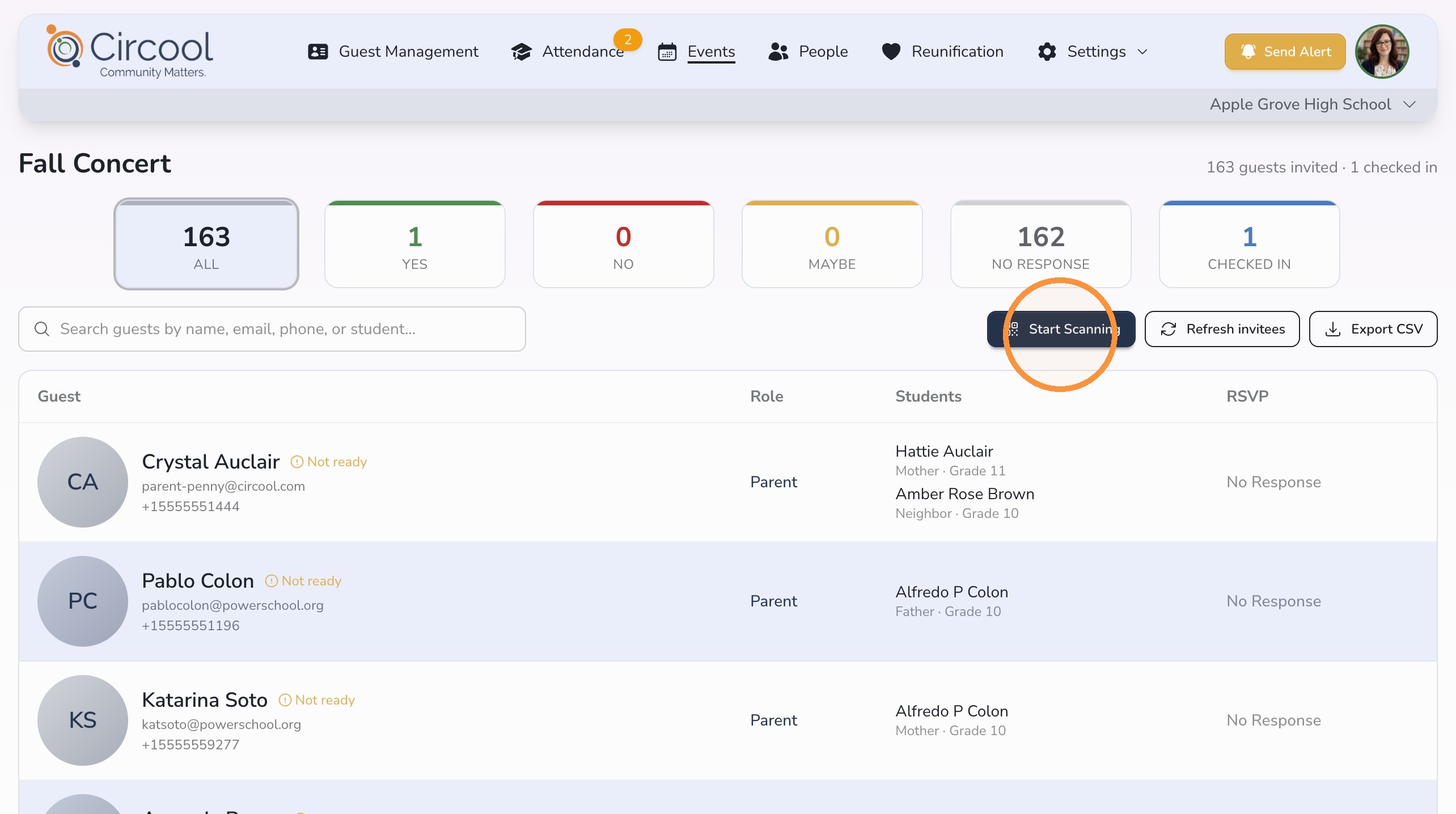Screen dimensions: 1456x814
Task: Click the People group icon
Action: 778,52
